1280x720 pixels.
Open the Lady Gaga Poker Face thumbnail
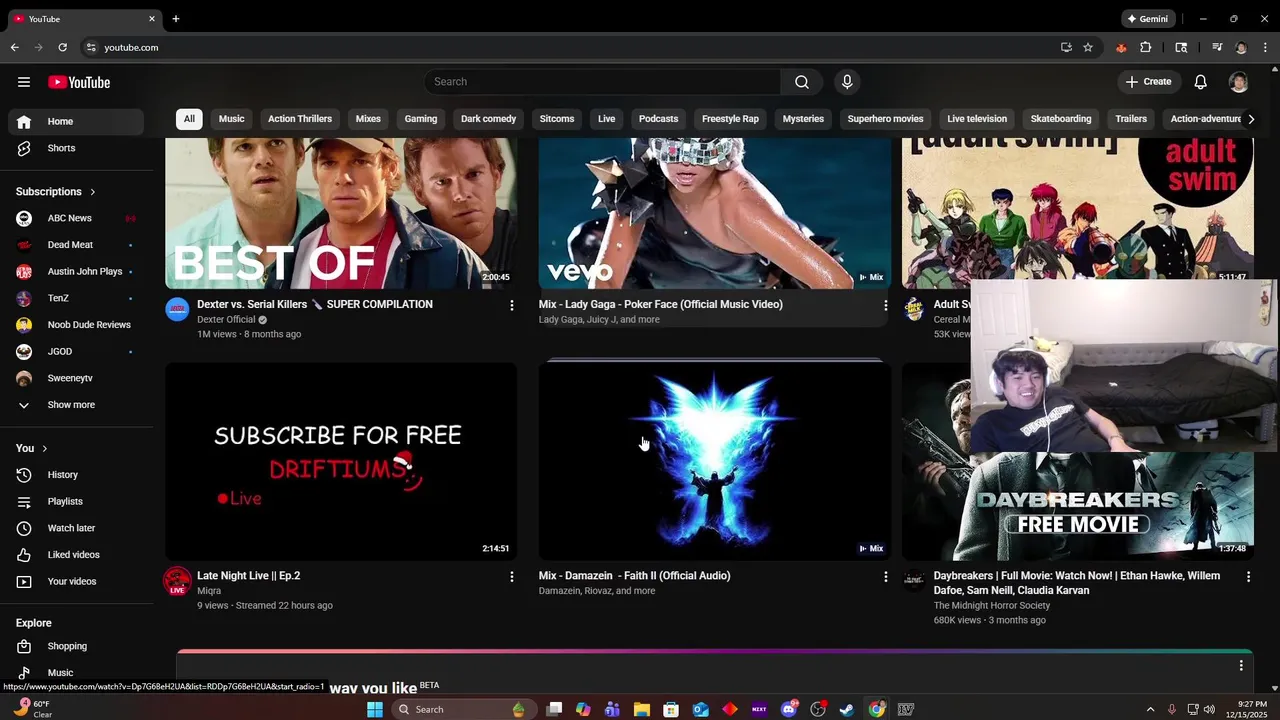click(x=714, y=213)
